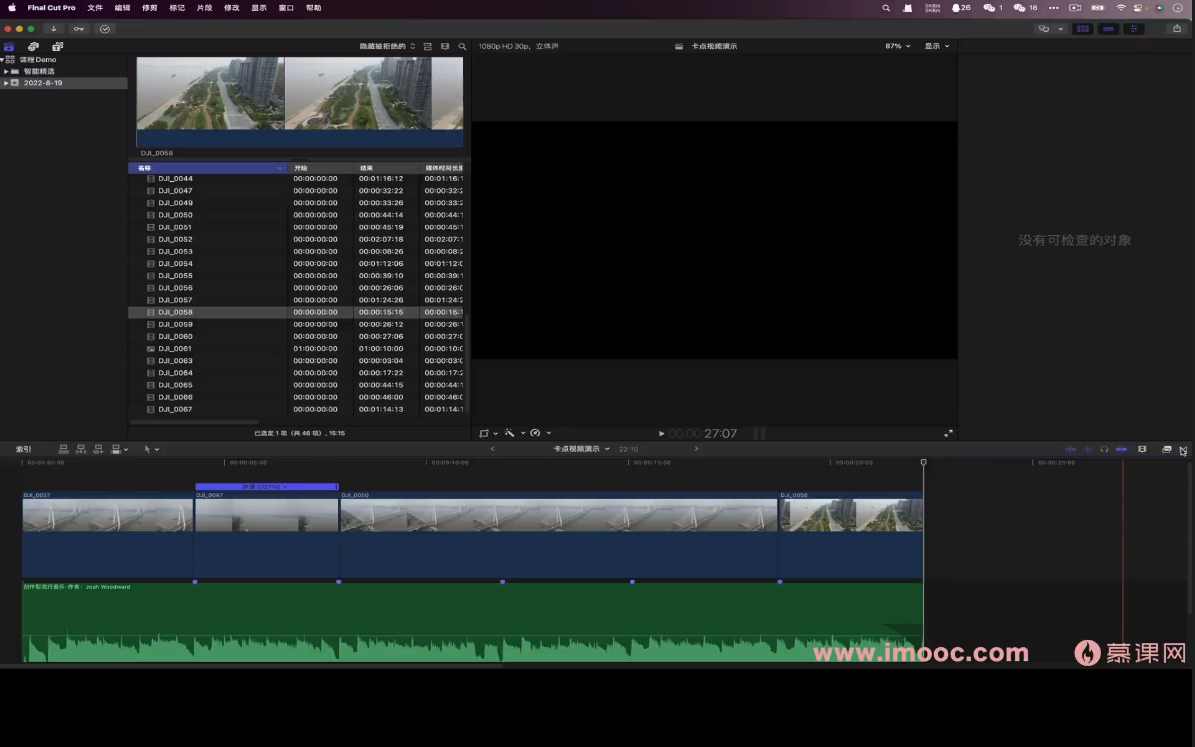Expand the 智能精选 folder
The width and height of the screenshot is (1195, 747).
point(6,71)
